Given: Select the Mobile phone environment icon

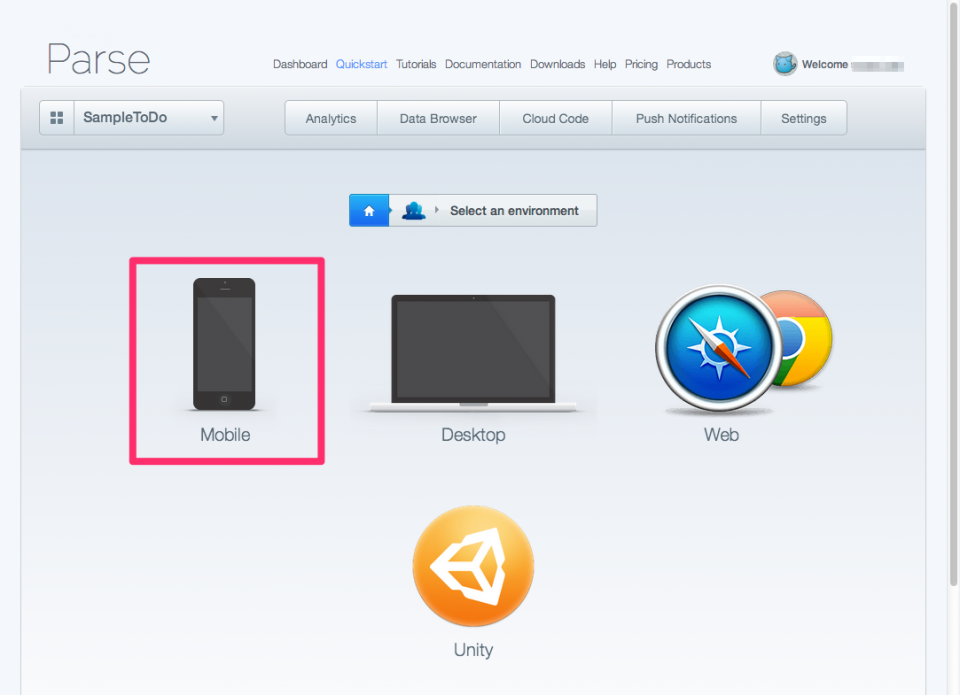Looking at the screenshot, I should [x=224, y=344].
